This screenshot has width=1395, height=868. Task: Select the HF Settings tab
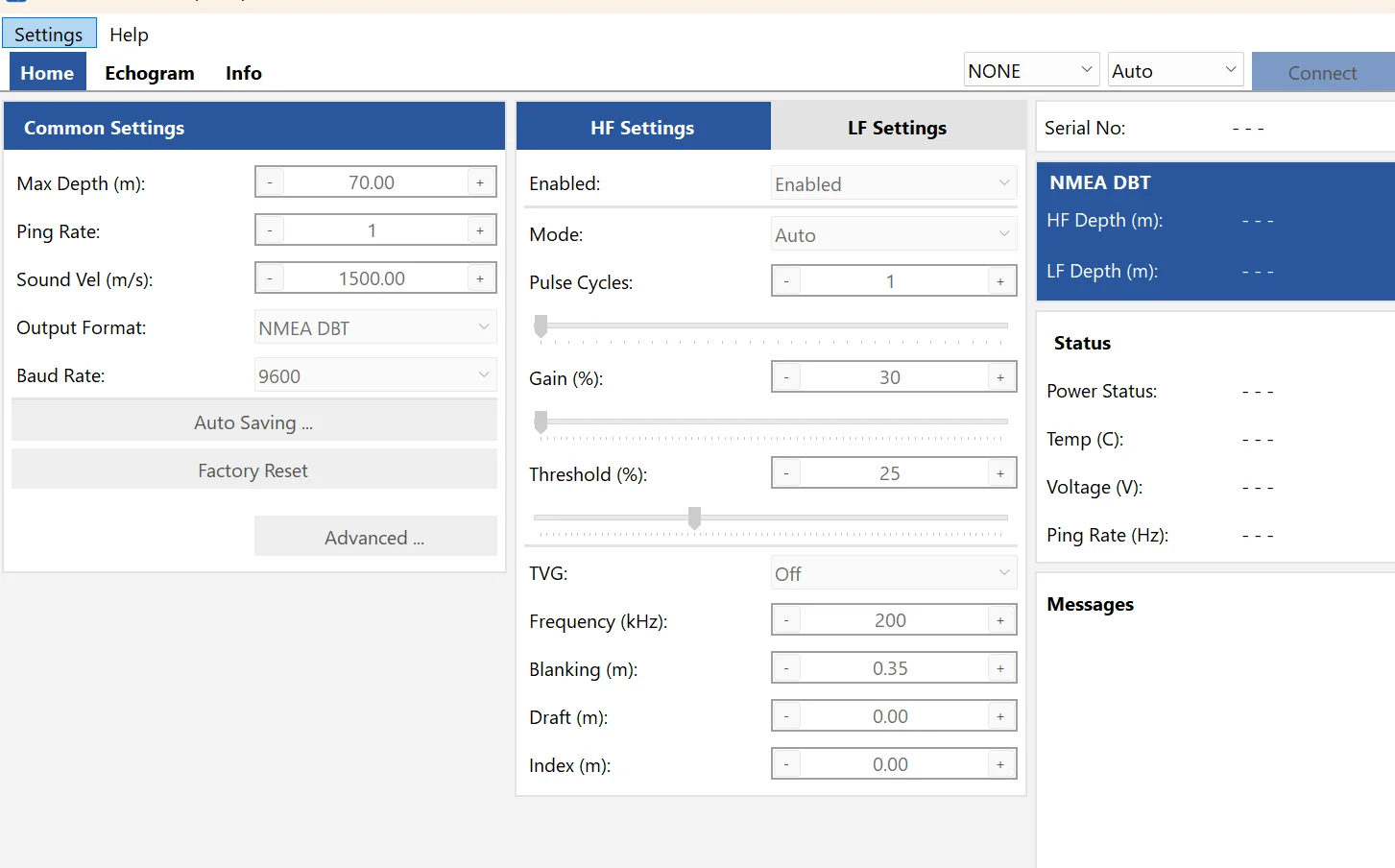[643, 127]
